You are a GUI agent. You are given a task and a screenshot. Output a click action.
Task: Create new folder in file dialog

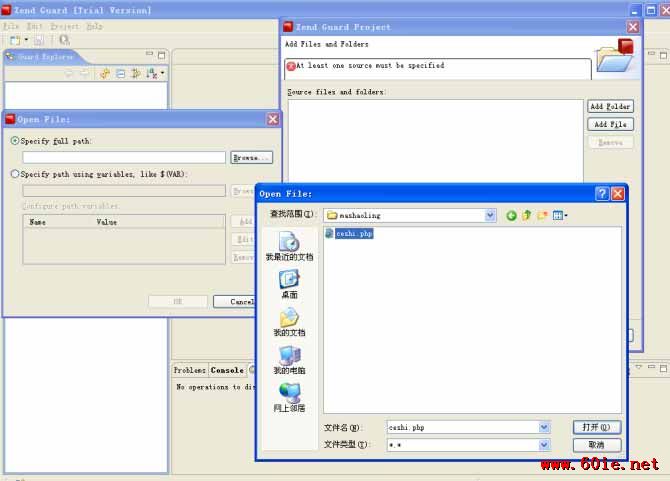(x=542, y=215)
